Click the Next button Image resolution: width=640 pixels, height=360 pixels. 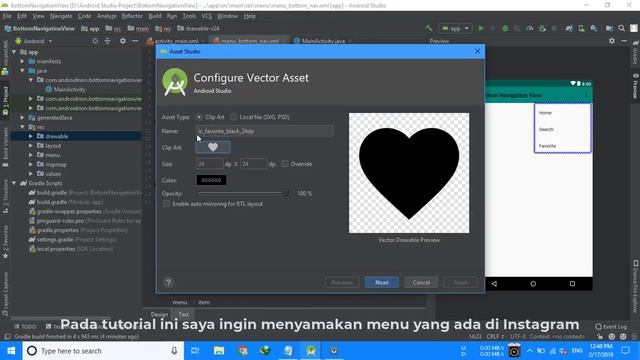[x=382, y=282]
